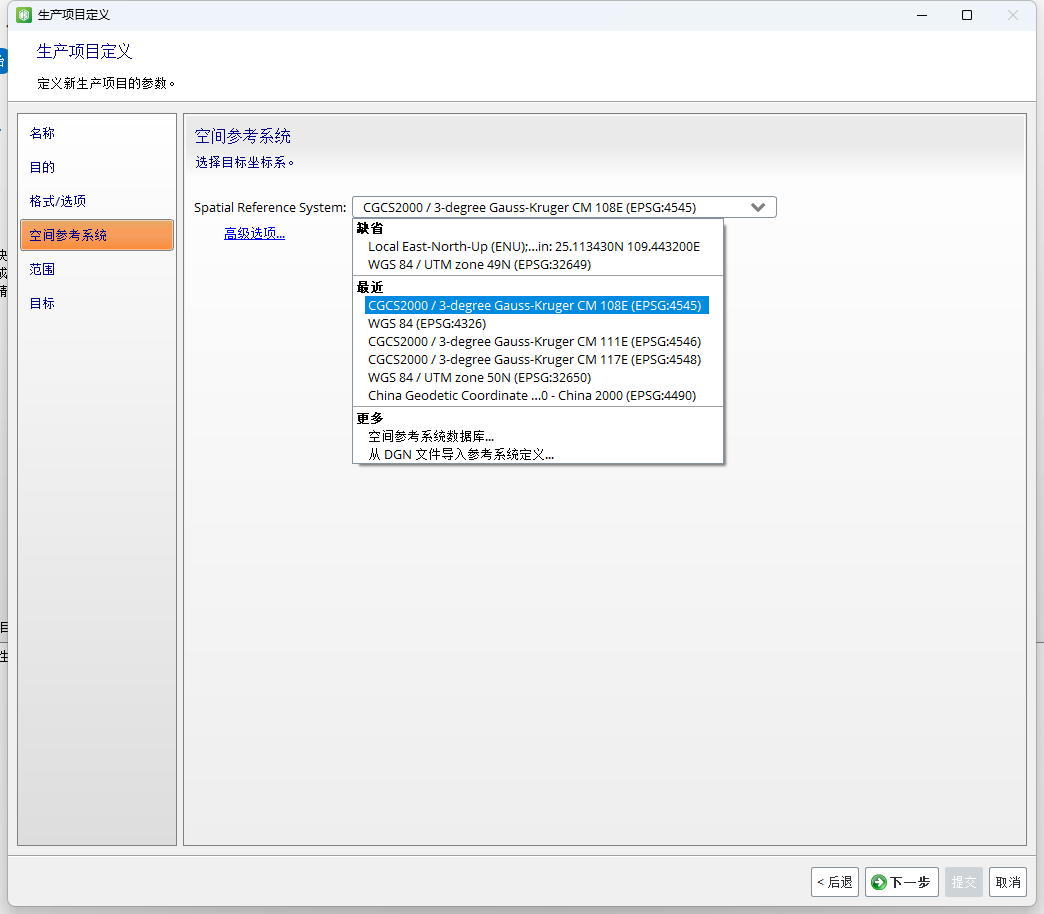This screenshot has width=1044, height=914.
Task: Choose CGCS2000 CM 111E (EPSG:4546) option
Action: click(x=534, y=342)
